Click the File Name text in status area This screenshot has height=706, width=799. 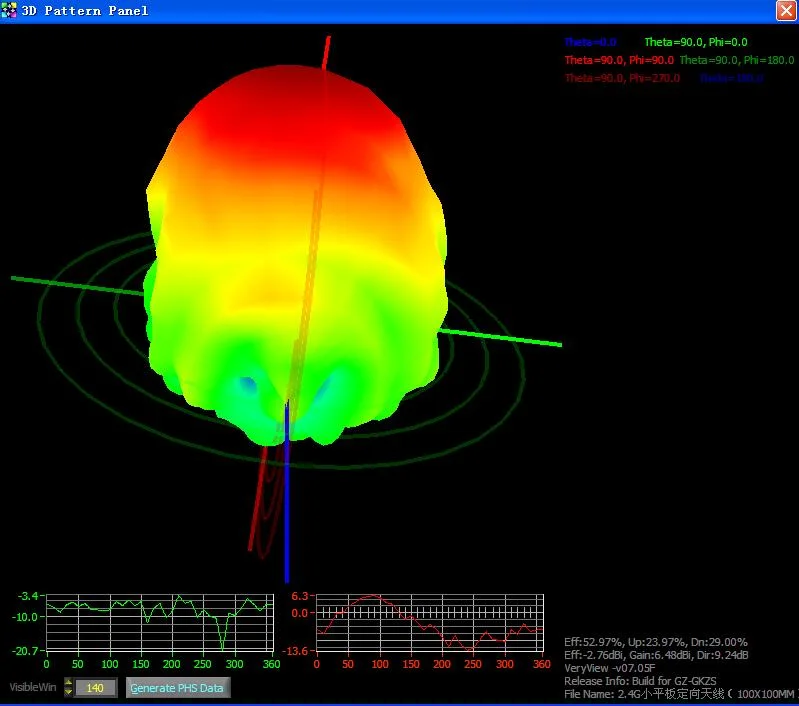tap(678, 693)
